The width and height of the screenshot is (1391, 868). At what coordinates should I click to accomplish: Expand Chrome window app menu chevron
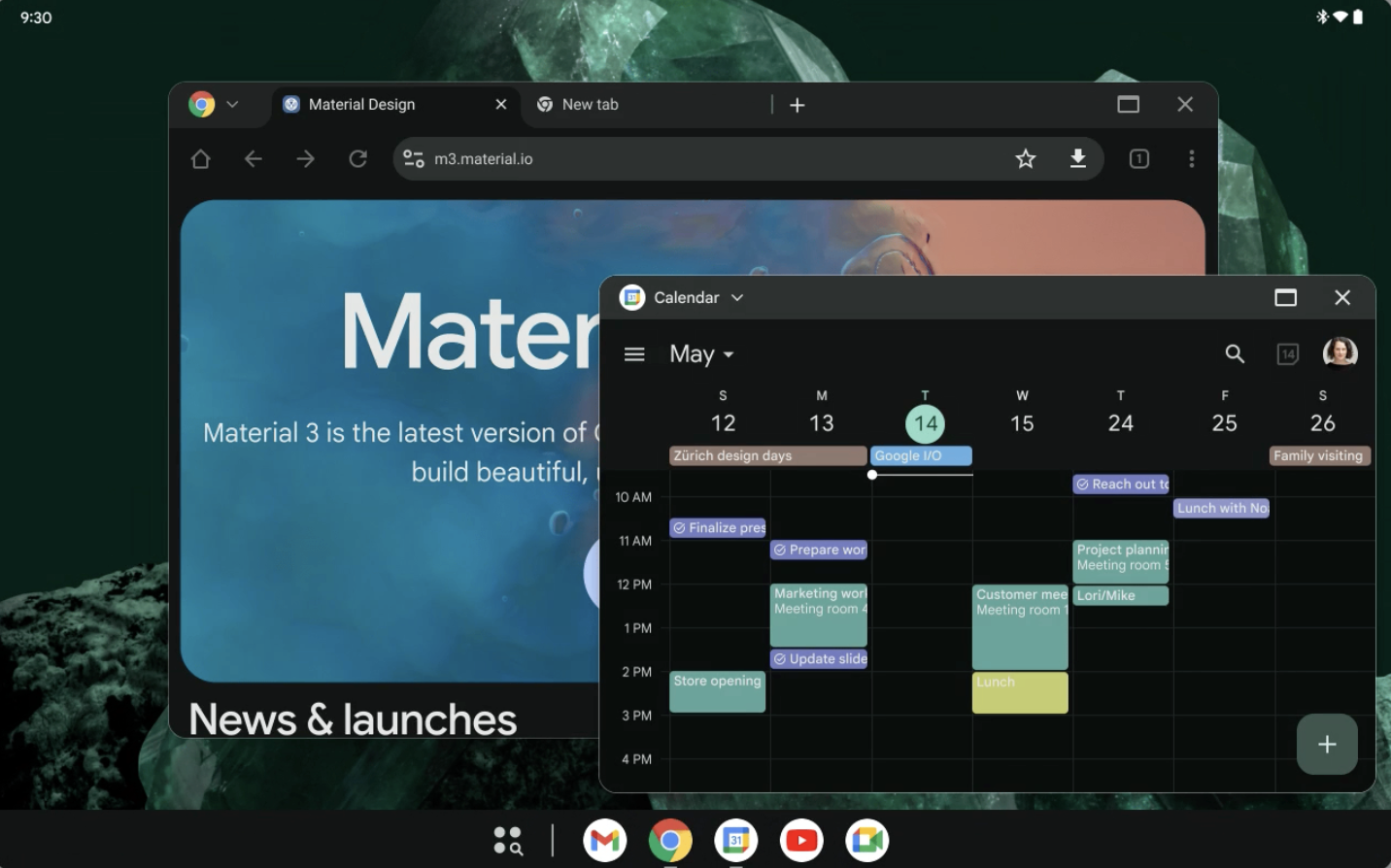pyautogui.click(x=232, y=104)
